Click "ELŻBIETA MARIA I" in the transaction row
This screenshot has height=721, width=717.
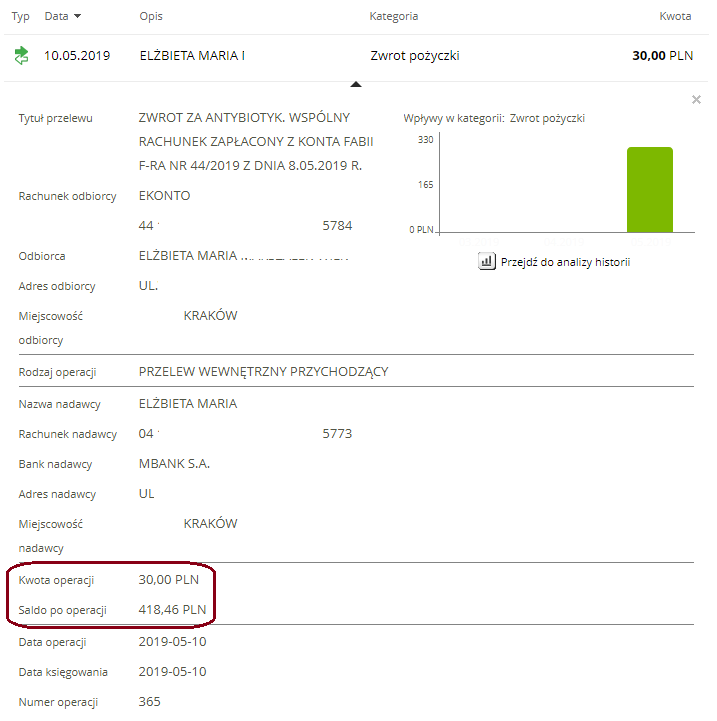point(192,56)
